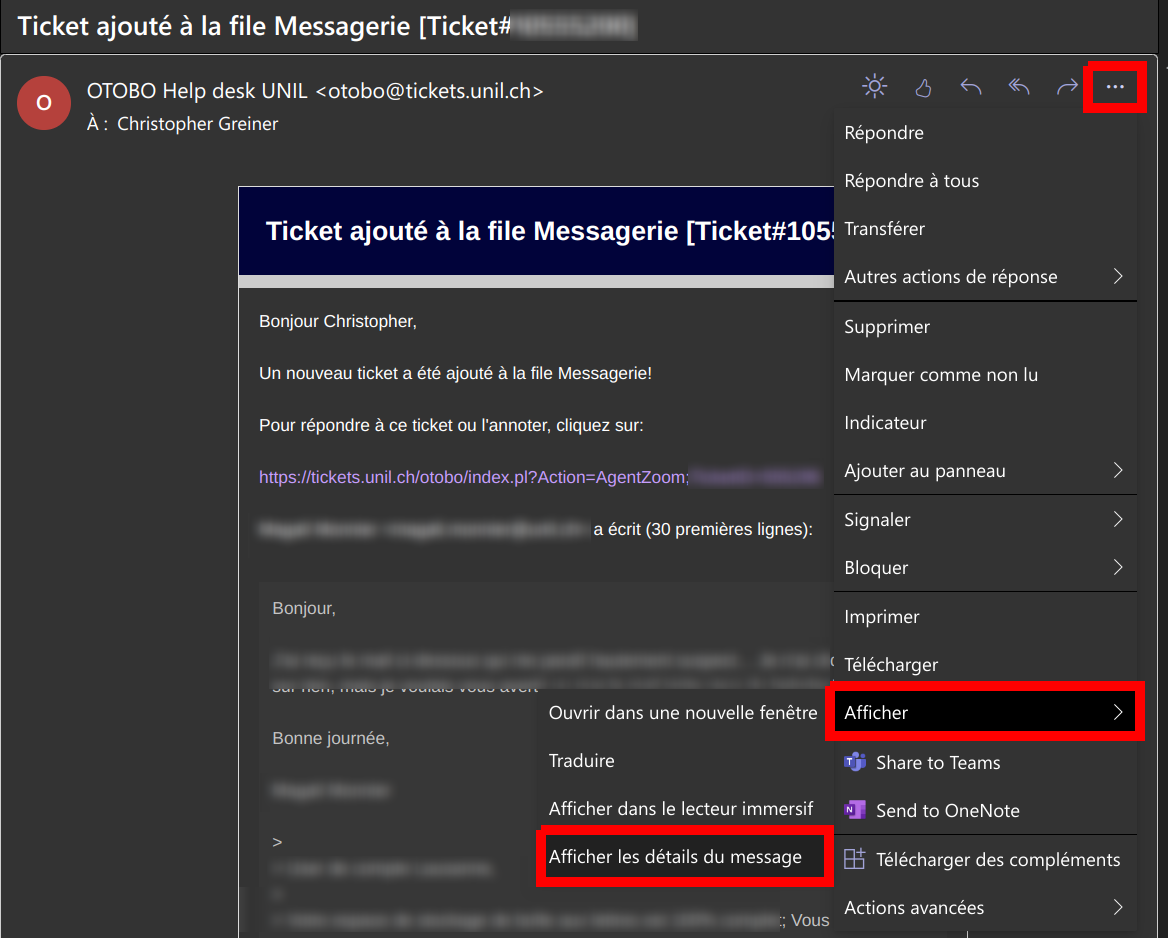The width and height of the screenshot is (1168, 938).
Task: Select Imprimer in the menu
Action: click(882, 617)
